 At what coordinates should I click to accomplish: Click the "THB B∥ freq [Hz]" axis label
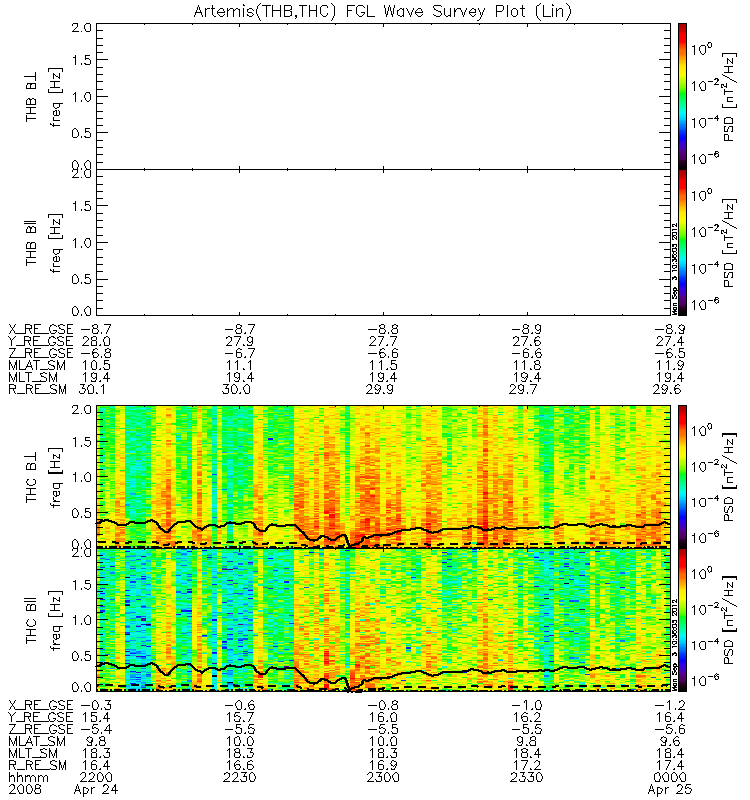point(43,243)
